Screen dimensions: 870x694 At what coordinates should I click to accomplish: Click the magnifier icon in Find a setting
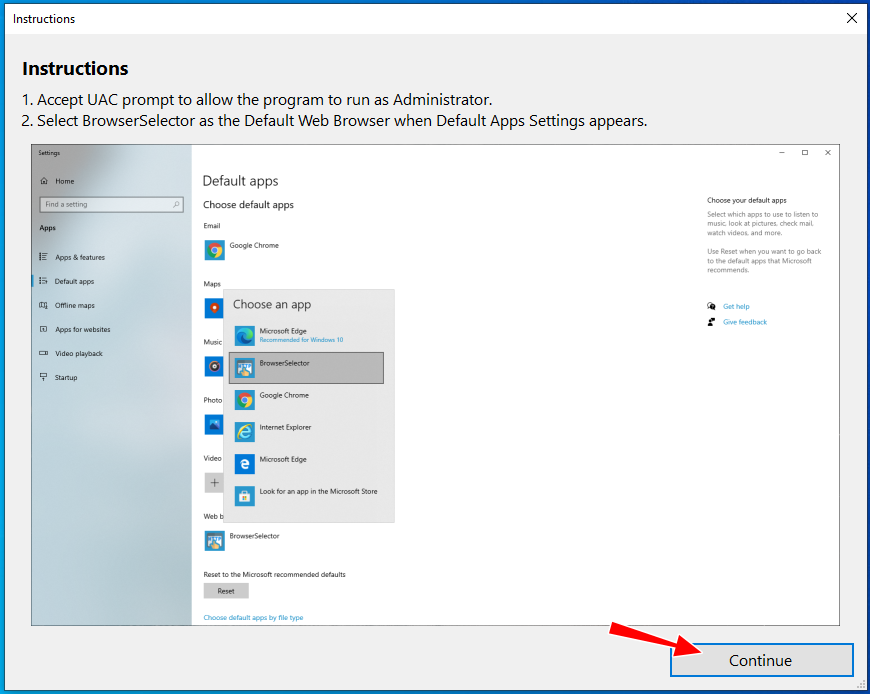176,204
